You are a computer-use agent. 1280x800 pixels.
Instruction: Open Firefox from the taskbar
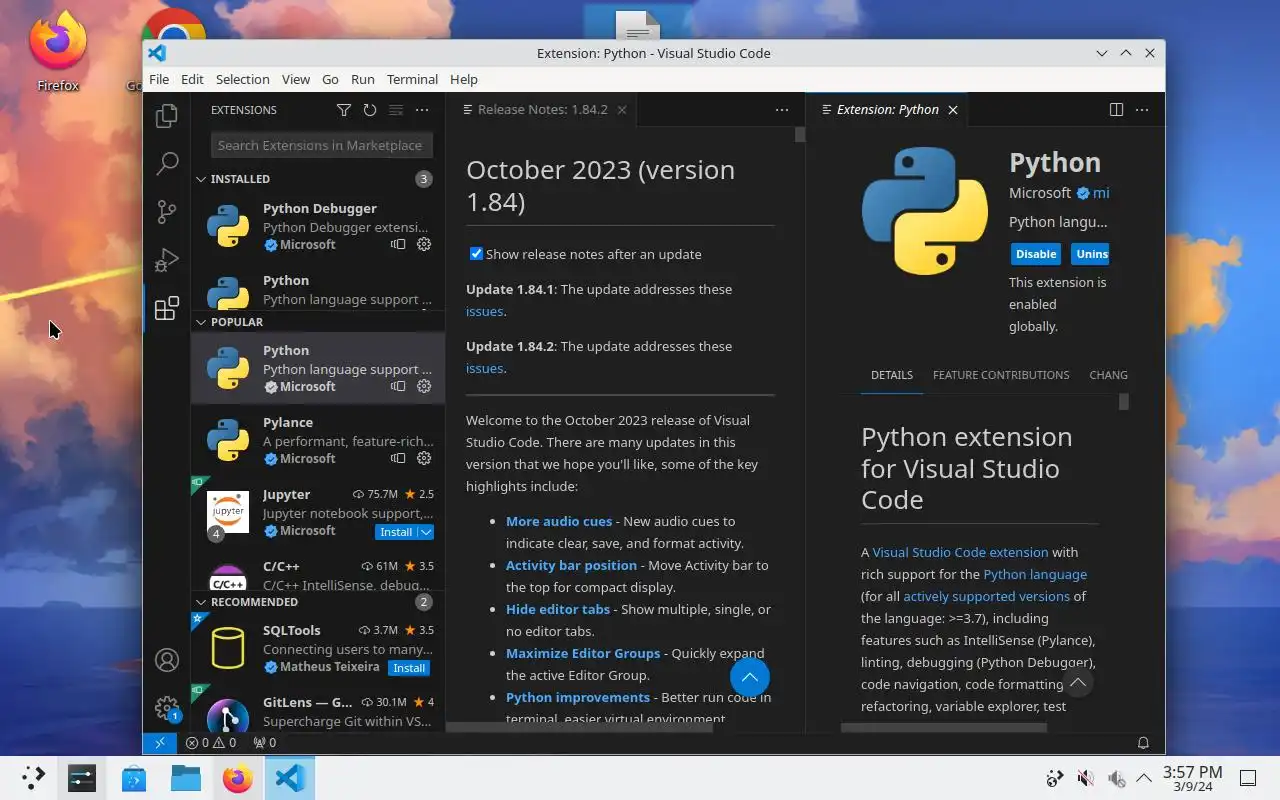tap(238, 778)
